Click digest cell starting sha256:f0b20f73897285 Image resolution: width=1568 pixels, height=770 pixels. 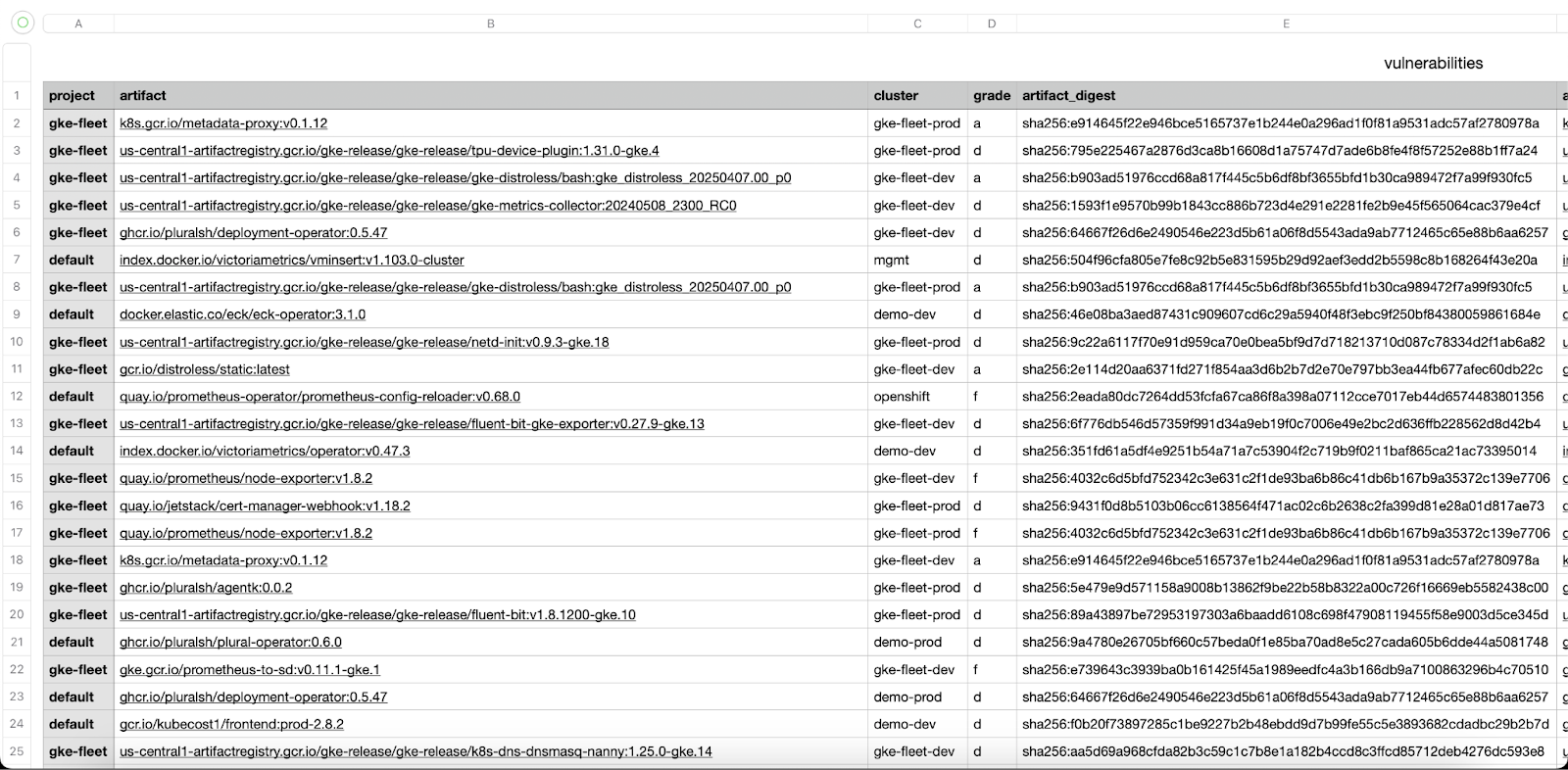point(1286,725)
